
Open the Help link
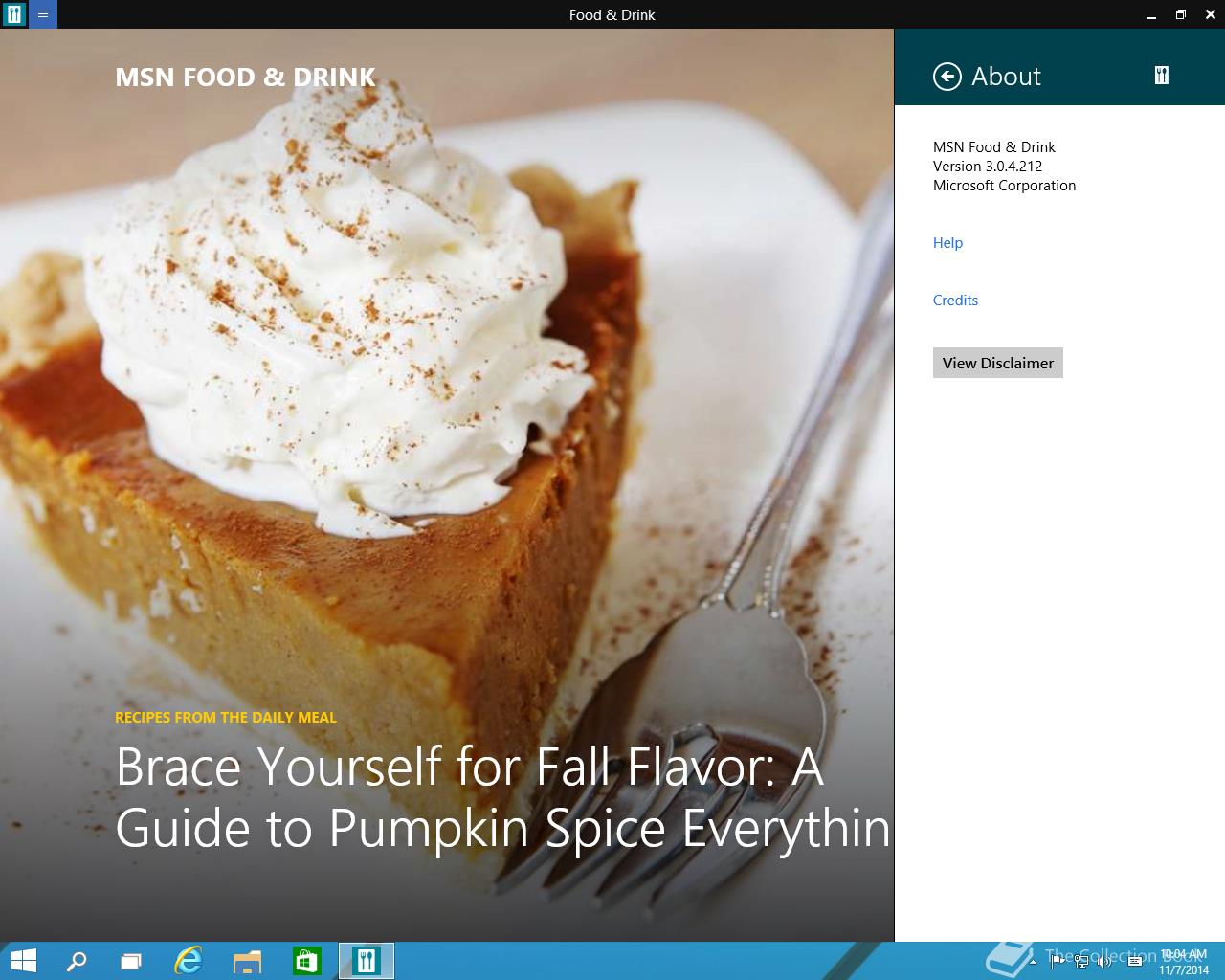947,243
